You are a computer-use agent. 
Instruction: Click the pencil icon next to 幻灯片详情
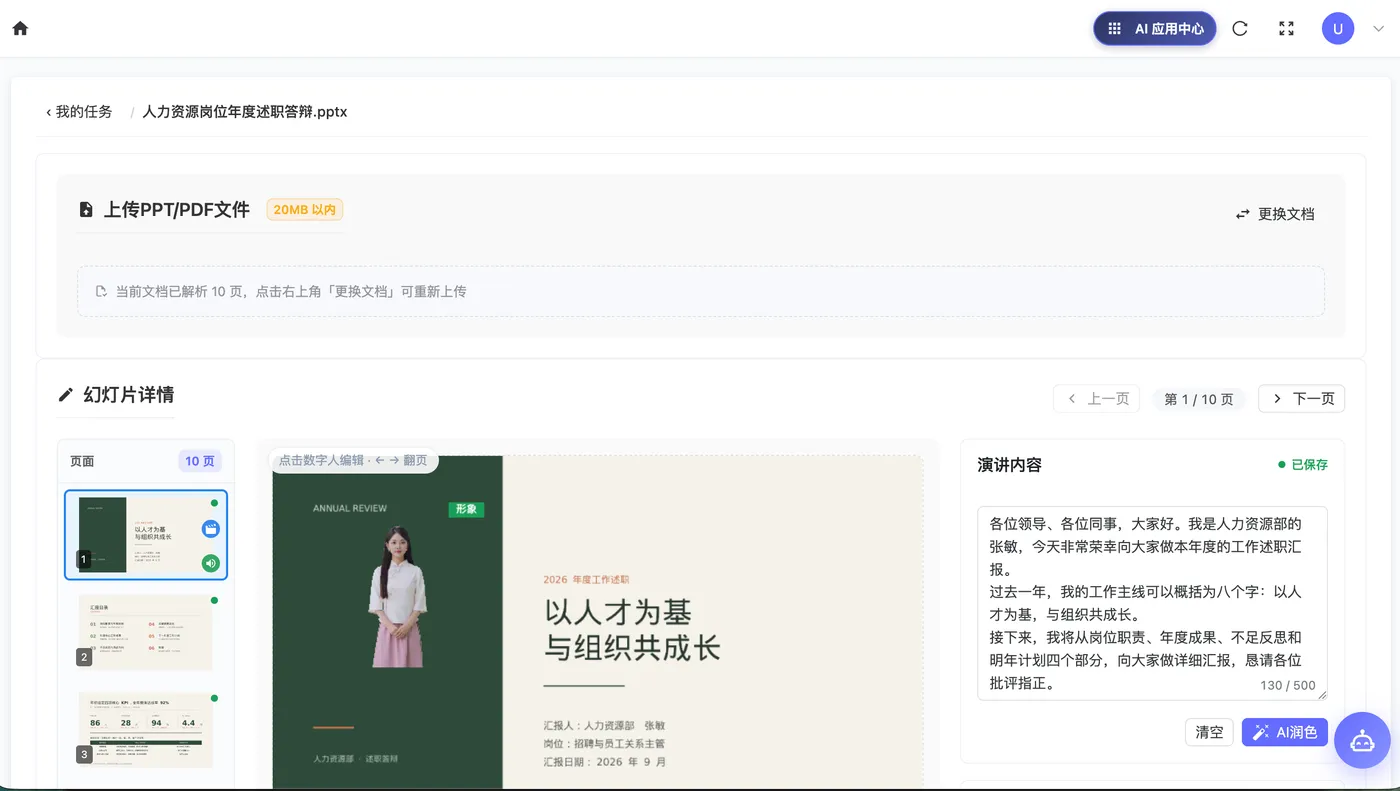(66, 394)
